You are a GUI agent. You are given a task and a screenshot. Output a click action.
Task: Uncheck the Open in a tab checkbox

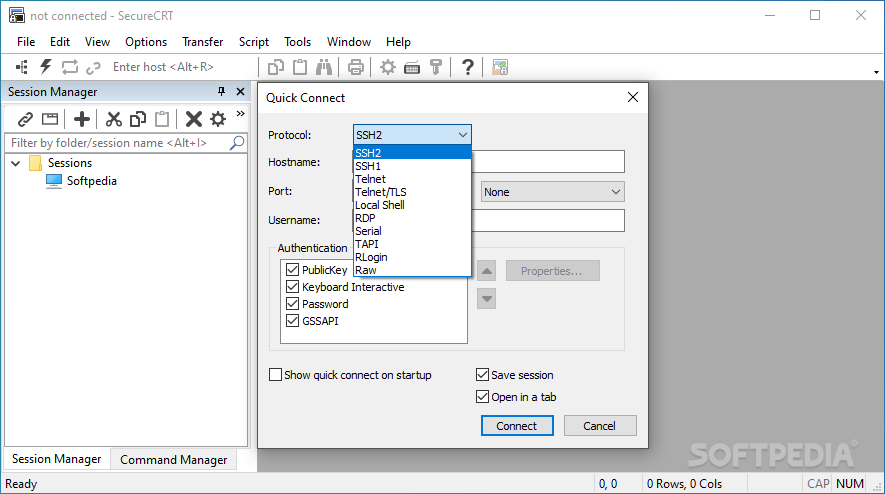482,397
